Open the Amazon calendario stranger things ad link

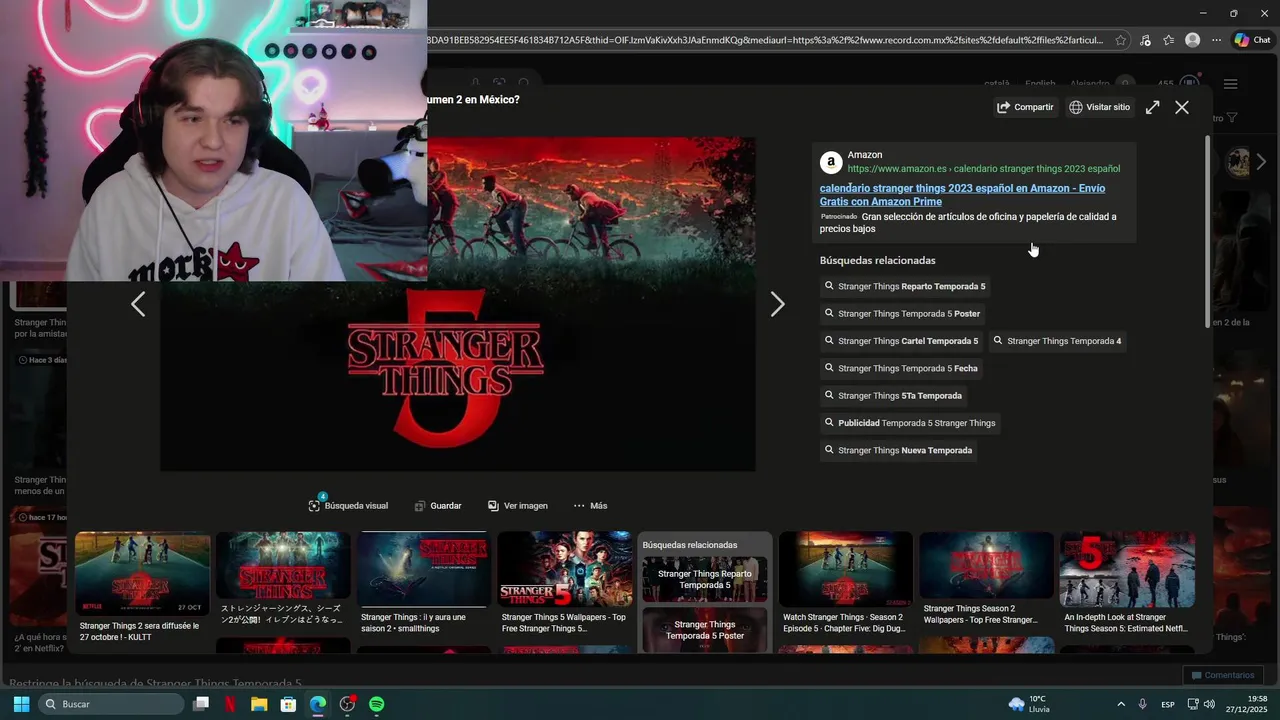coord(962,195)
